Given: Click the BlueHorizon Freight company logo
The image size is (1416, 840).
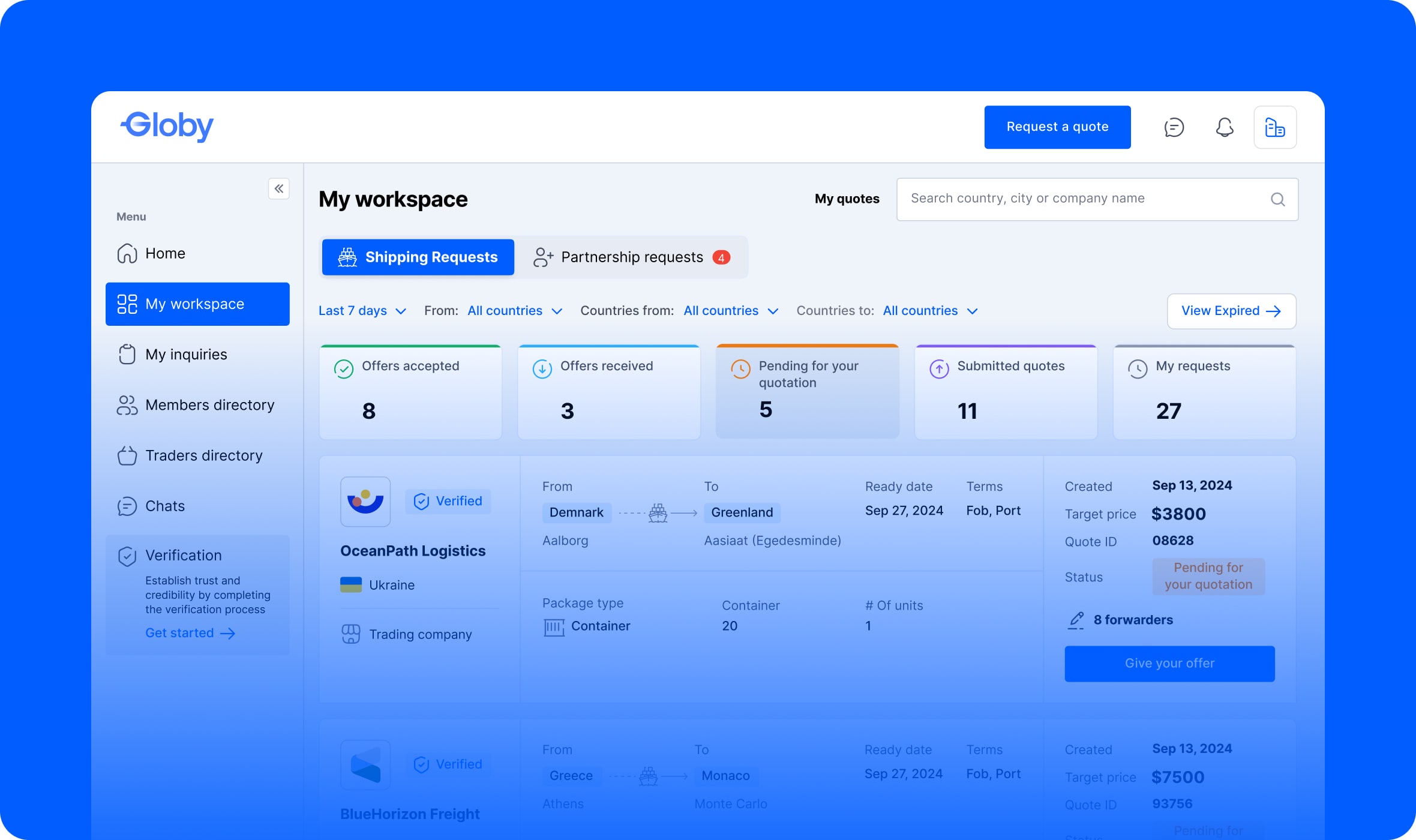Looking at the screenshot, I should coord(365,764).
